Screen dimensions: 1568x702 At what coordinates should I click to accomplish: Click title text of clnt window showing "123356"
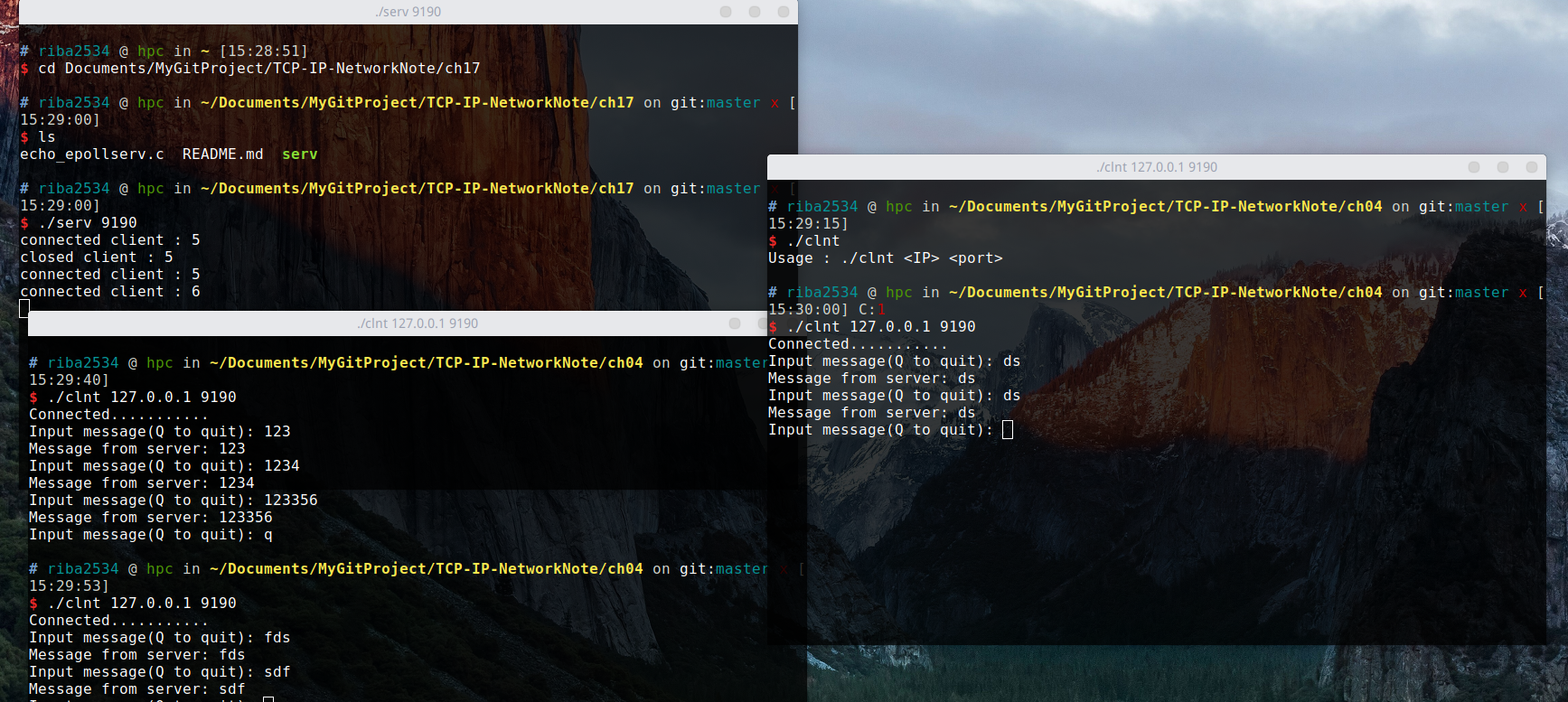(x=418, y=323)
